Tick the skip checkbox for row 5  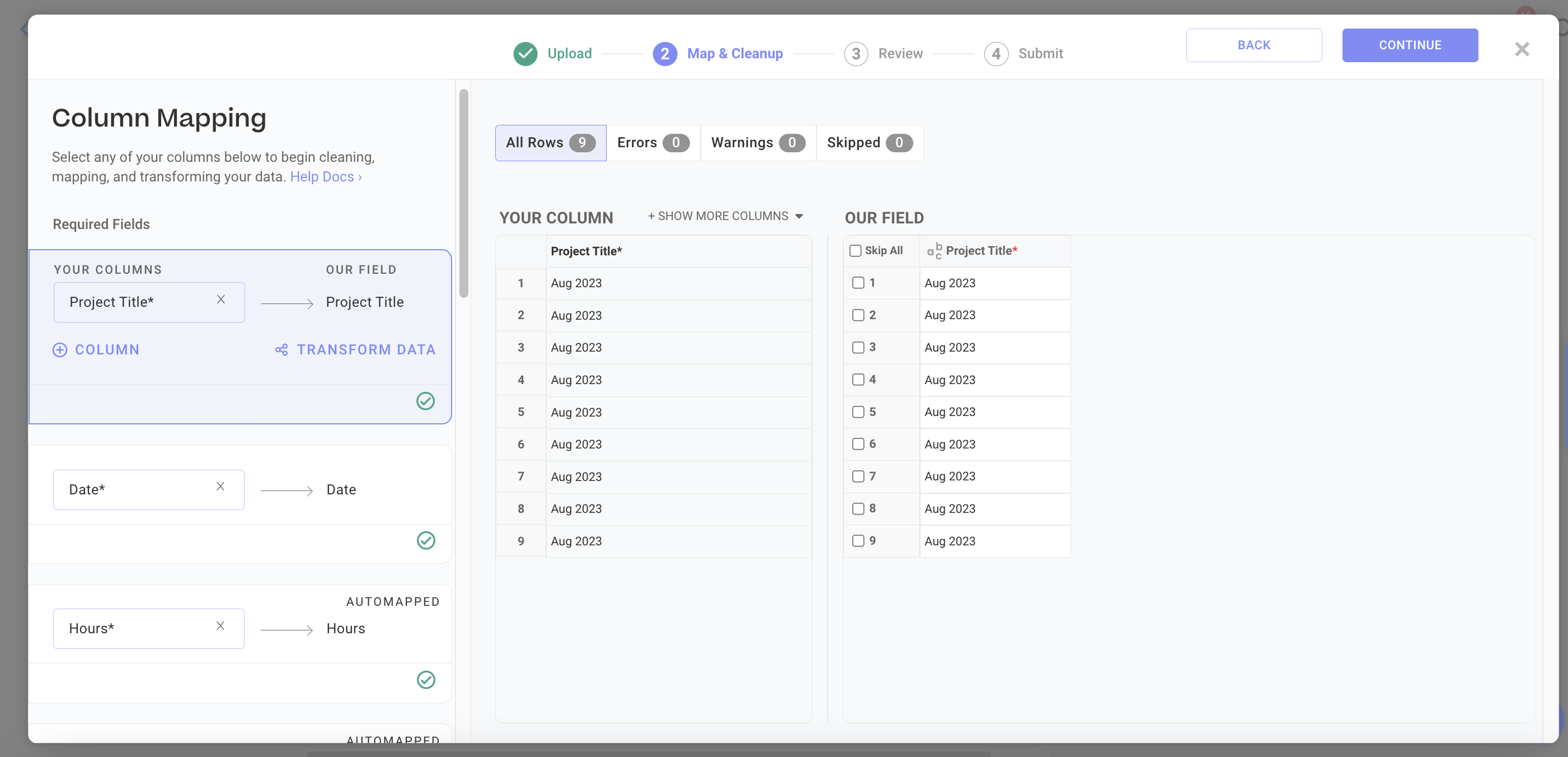coord(858,412)
